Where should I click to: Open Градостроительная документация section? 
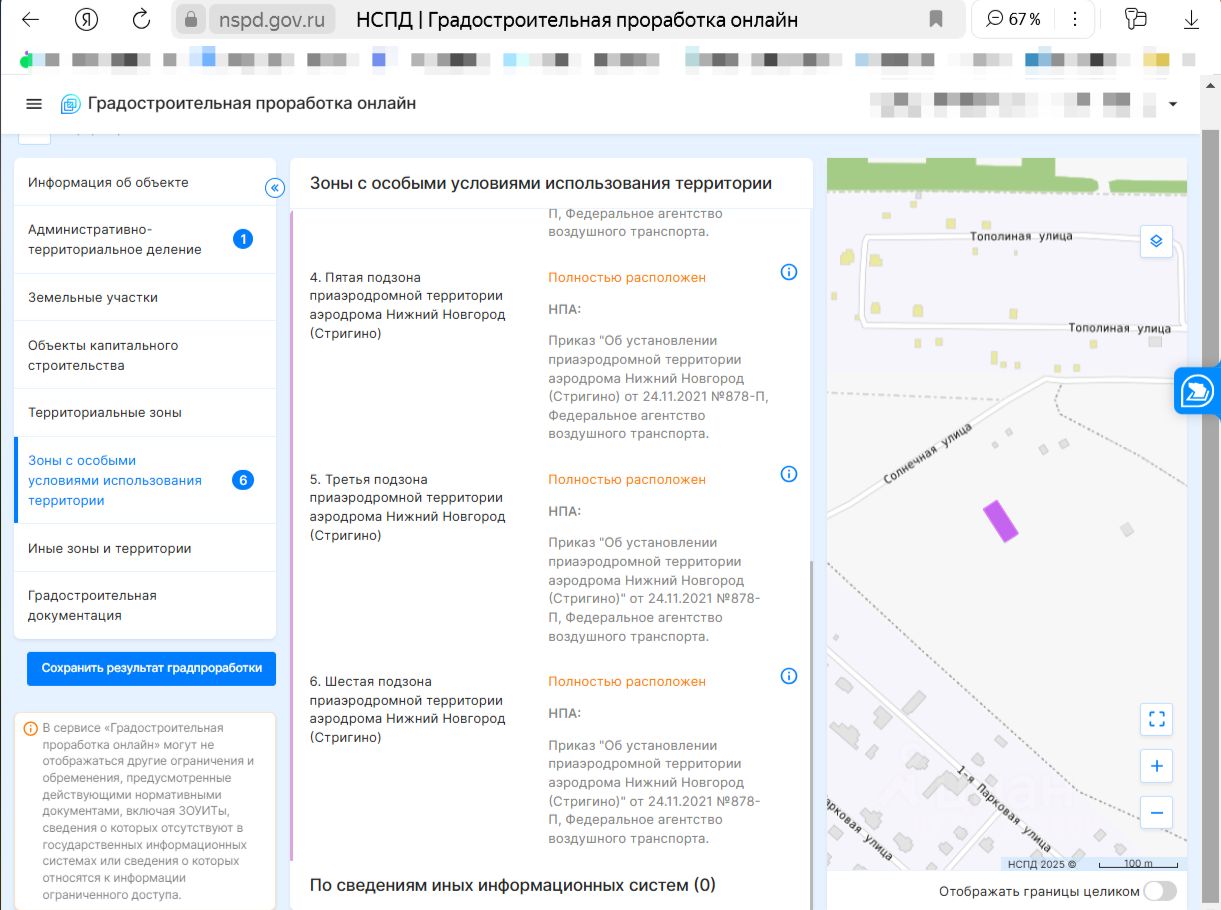click(x=145, y=605)
